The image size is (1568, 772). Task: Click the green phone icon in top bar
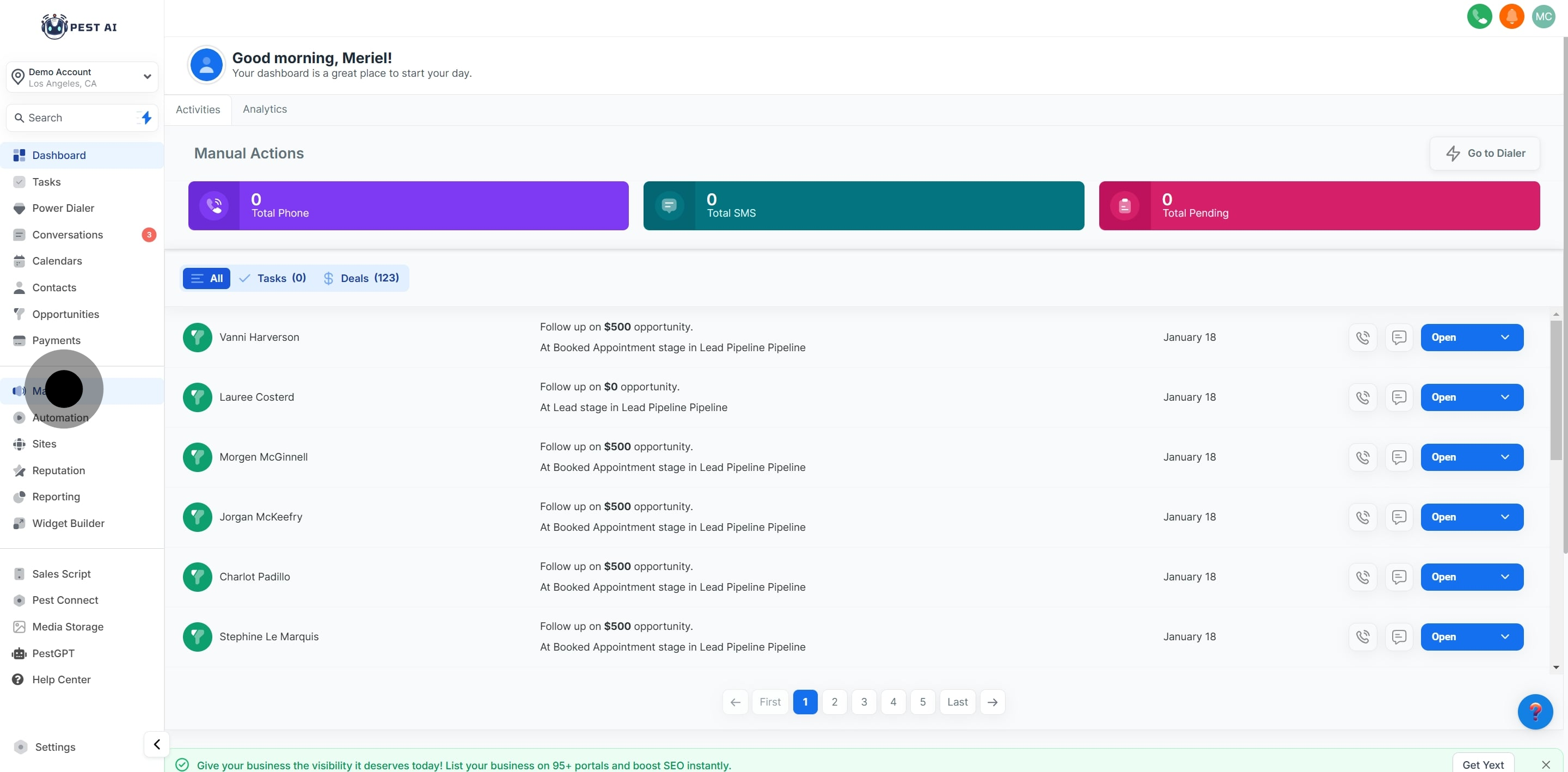pos(1479,16)
